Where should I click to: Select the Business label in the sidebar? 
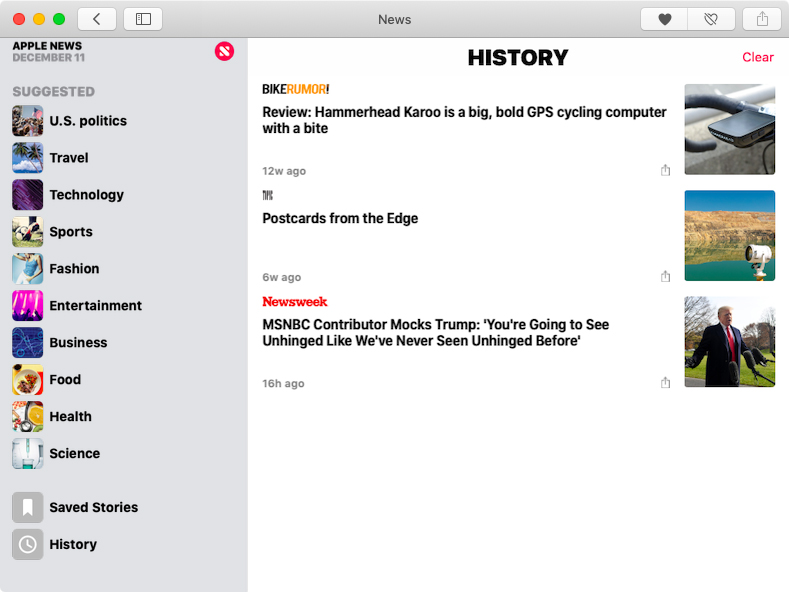pyautogui.click(x=78, y=343)
